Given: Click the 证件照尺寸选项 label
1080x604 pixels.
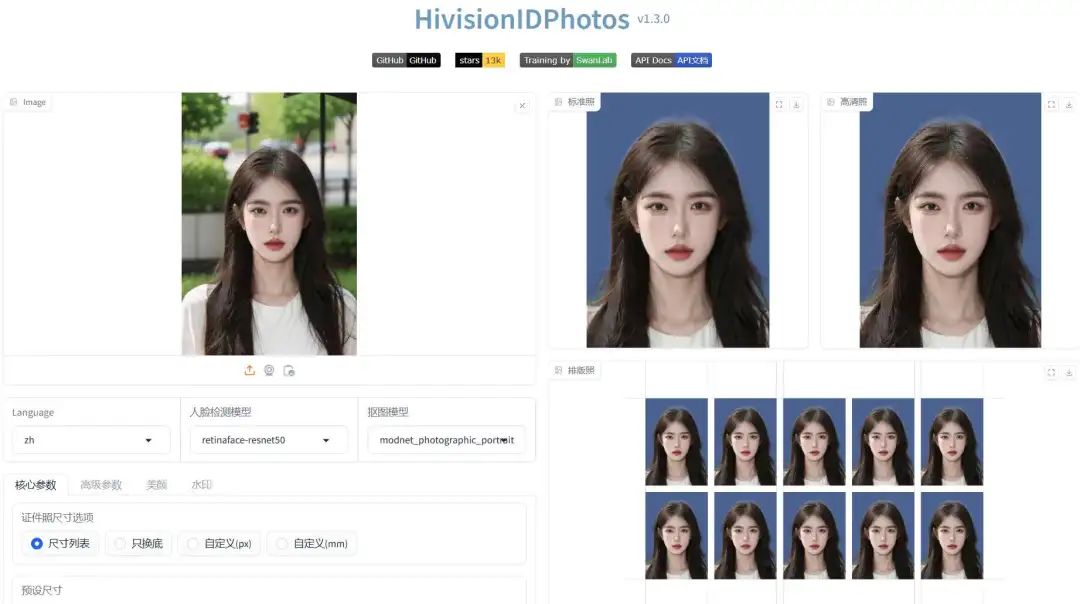Looking at the screenshot, I should coord(57,517).
